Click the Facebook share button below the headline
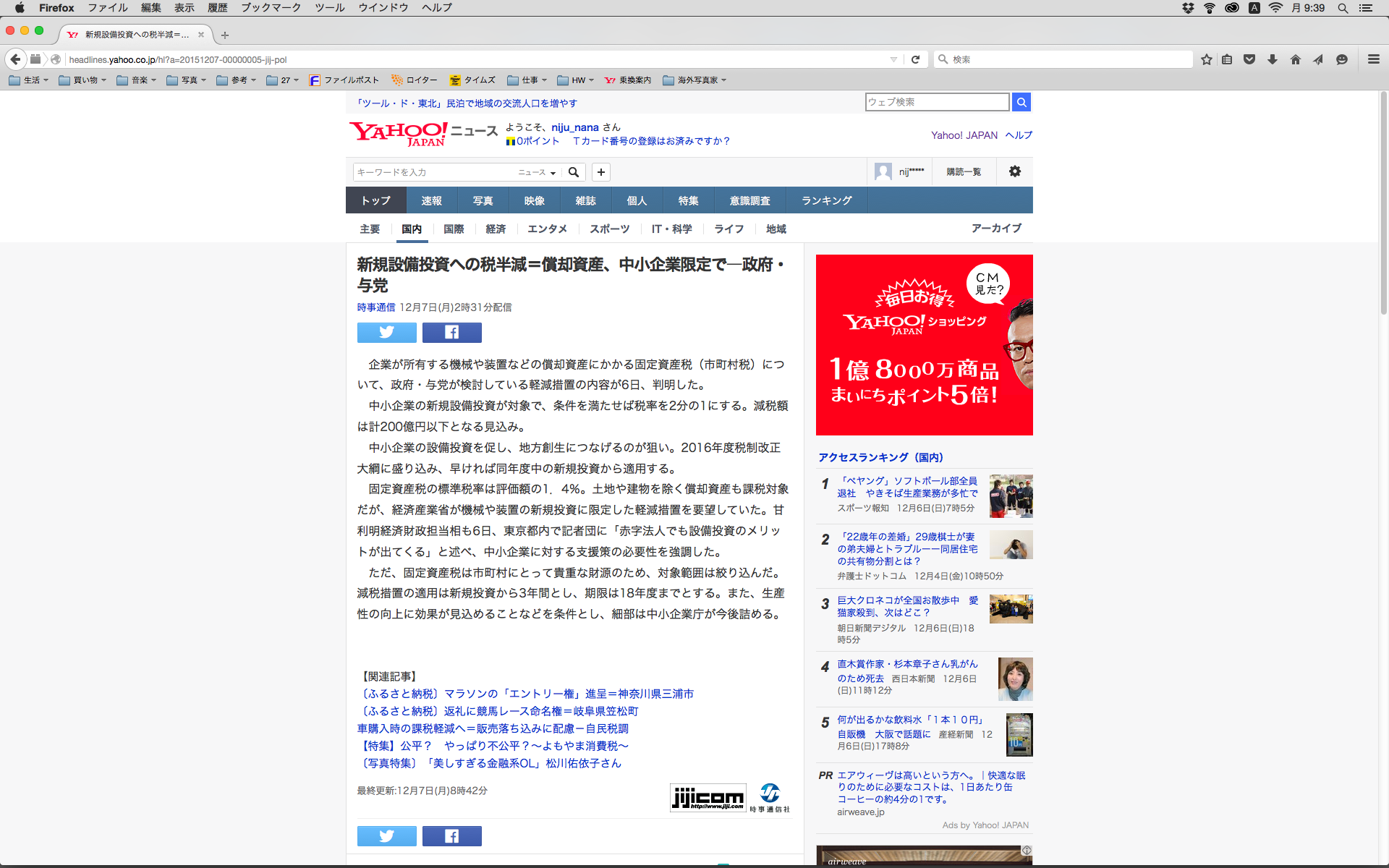This screenshot has height=868, width=1389. click(451, 332)
